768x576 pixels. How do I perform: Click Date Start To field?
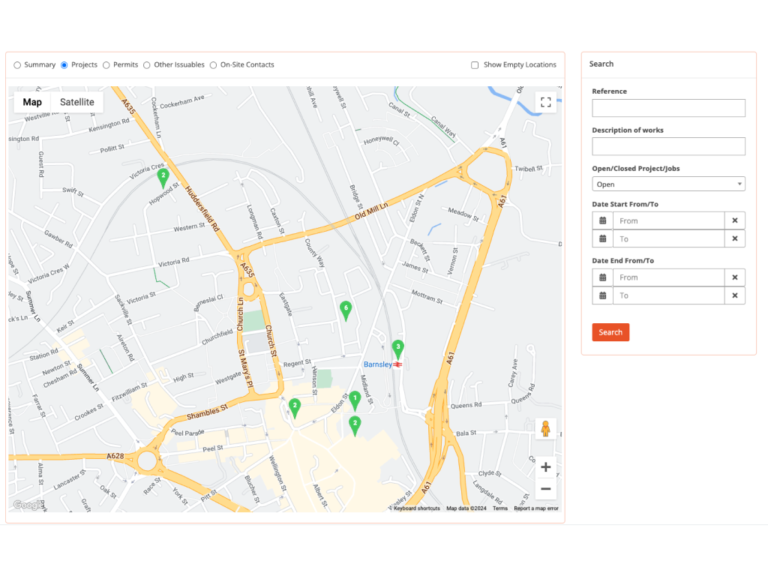(x=669, y=239)
